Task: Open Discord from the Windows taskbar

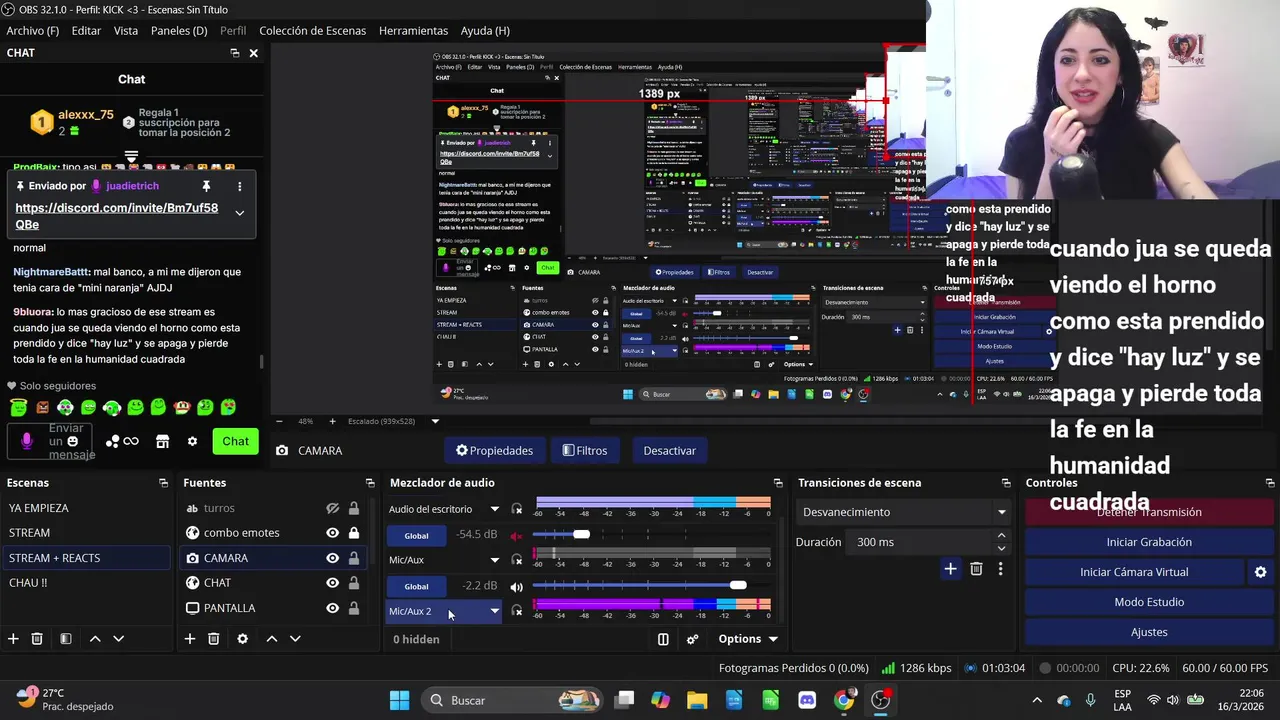Action: coord(807,700)
